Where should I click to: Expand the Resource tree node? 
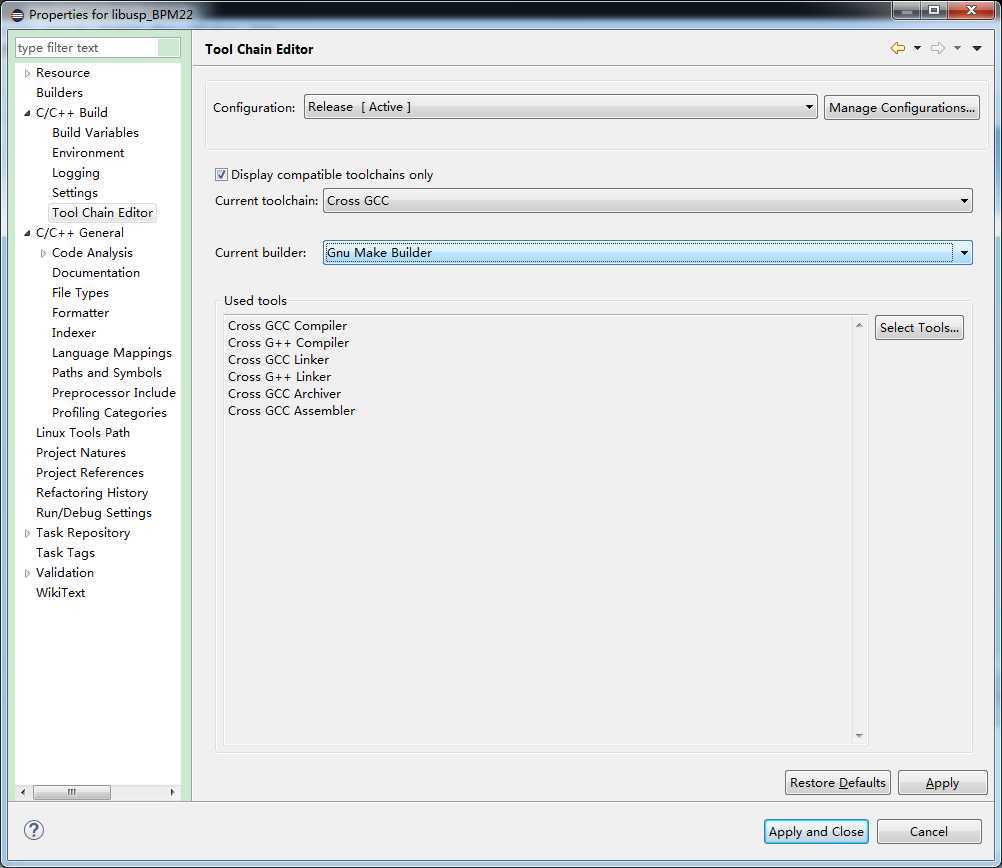27,73
